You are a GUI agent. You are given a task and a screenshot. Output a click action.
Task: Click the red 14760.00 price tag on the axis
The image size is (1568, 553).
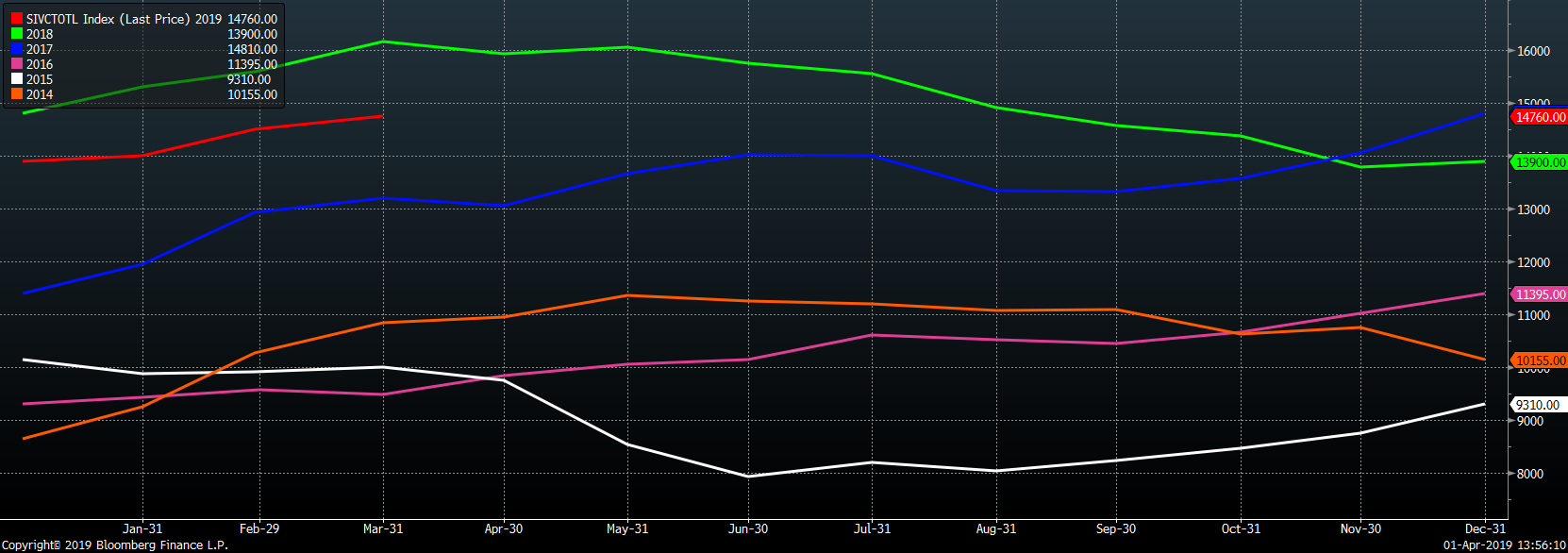click(x=1541, y=117)
